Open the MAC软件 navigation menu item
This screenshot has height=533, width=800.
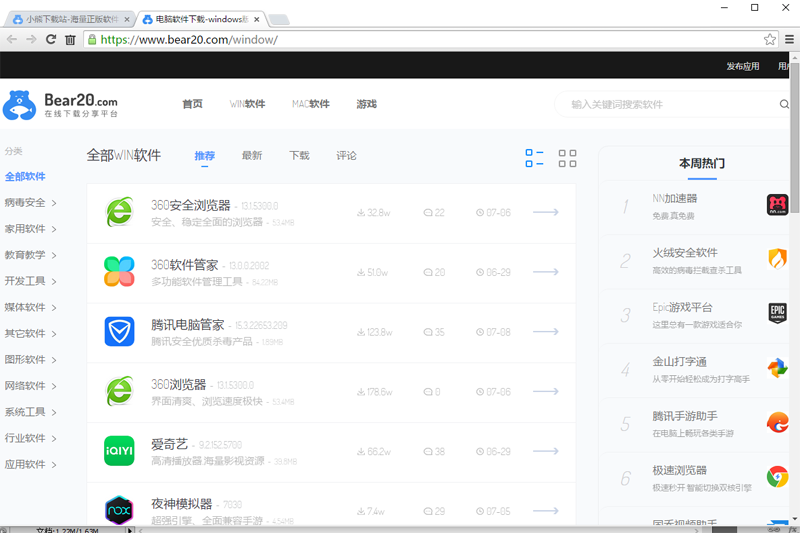pyautogui.click(x=311, y=104)
